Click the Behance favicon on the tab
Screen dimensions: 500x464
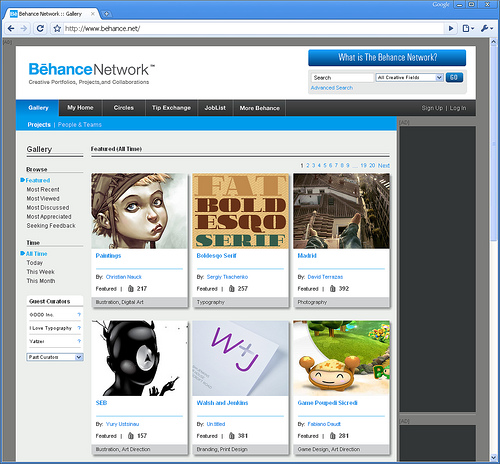(14, 14)
